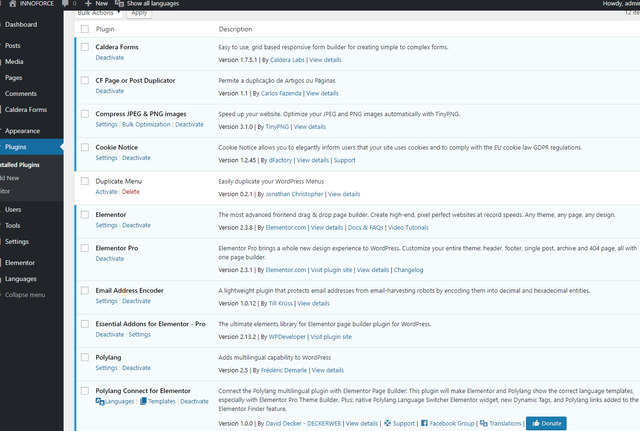Open Users in the sidebar
Image resolution: width=640 pixels, height=431 pixels.
click(x=13, y=209)
